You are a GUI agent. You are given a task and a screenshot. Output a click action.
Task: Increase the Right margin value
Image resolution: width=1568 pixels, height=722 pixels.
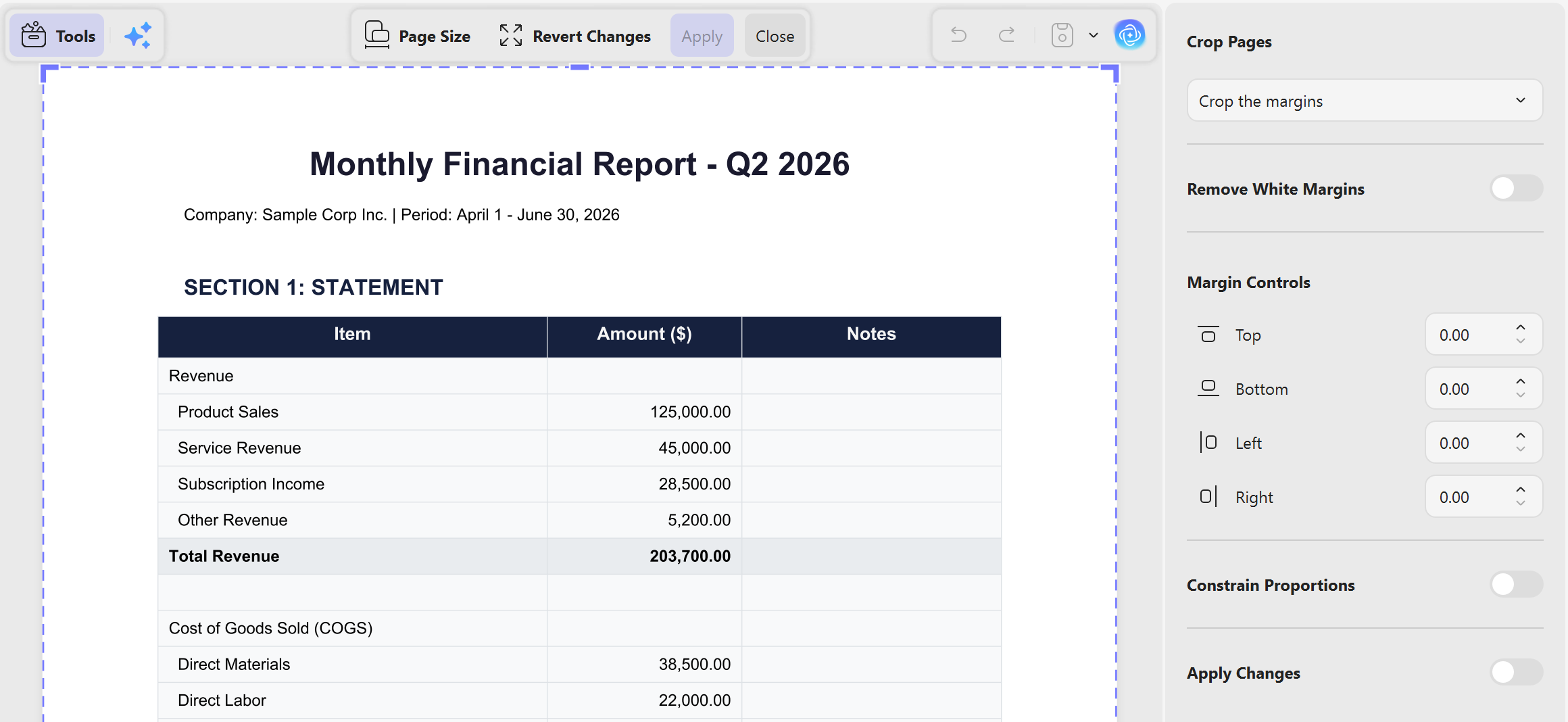(x=1521, y=489)
